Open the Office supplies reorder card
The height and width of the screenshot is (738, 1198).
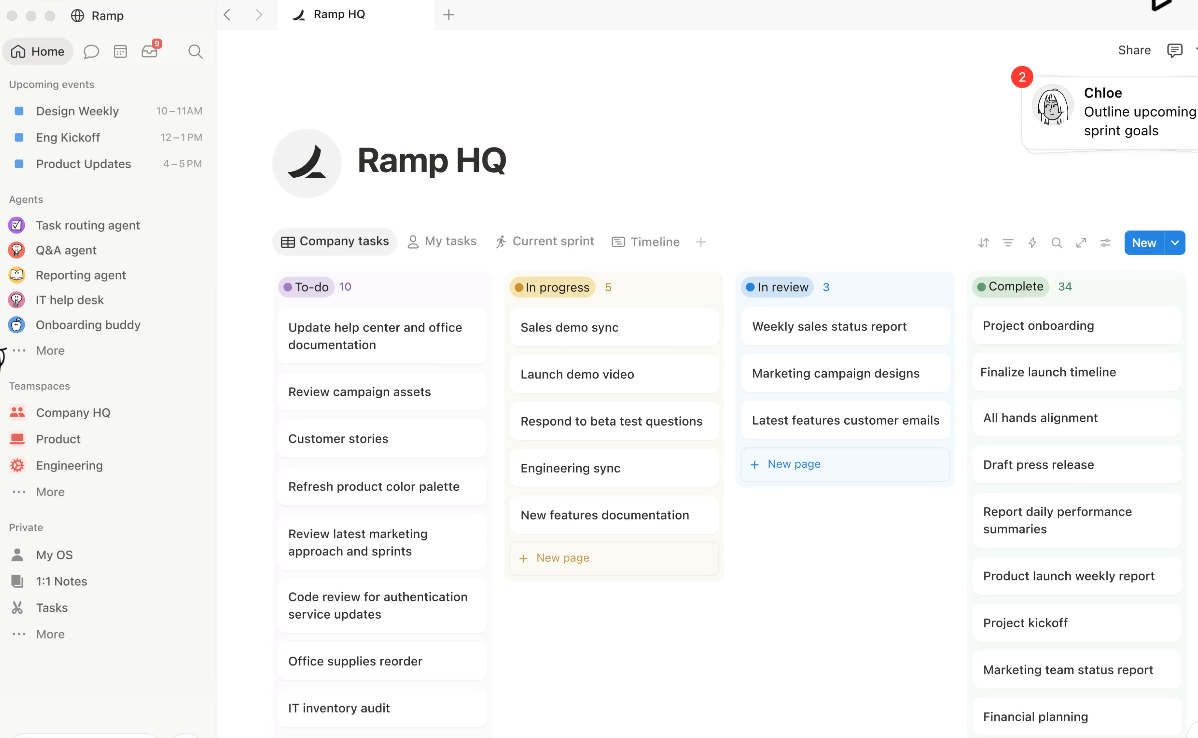pyautogui.click(x=382, y=662)
